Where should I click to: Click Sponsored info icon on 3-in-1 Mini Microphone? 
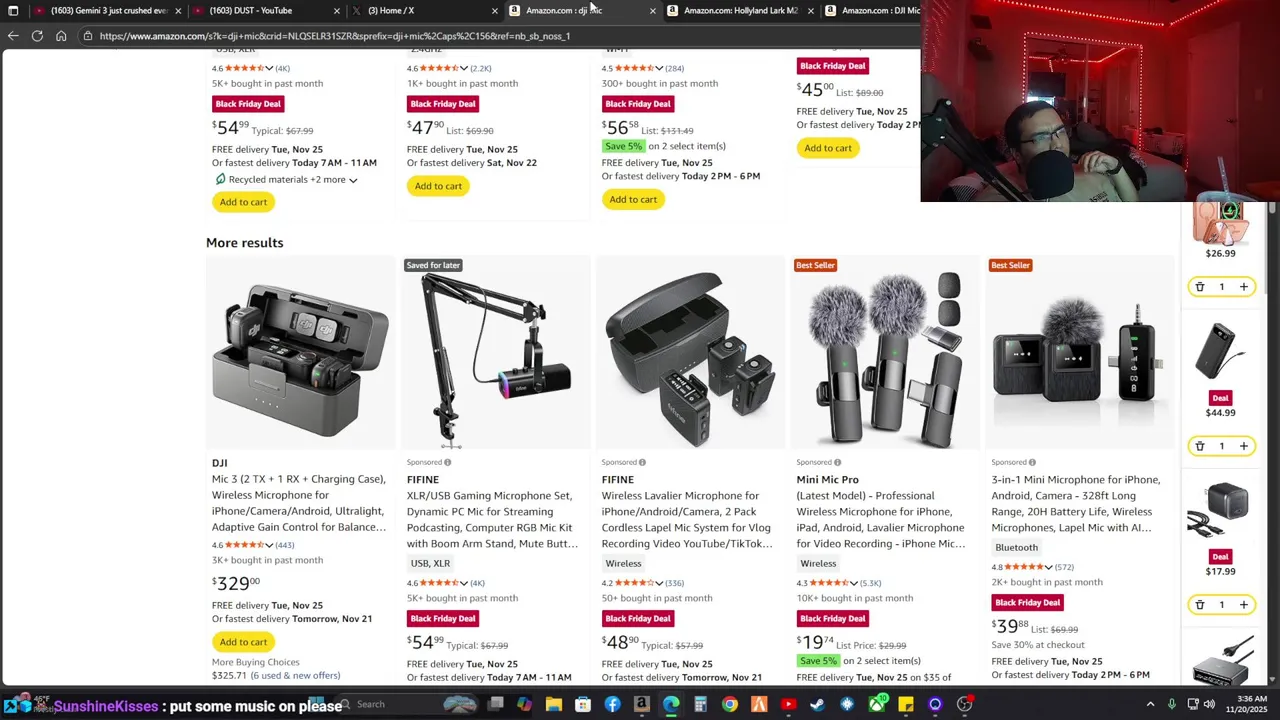(1032, 462)
